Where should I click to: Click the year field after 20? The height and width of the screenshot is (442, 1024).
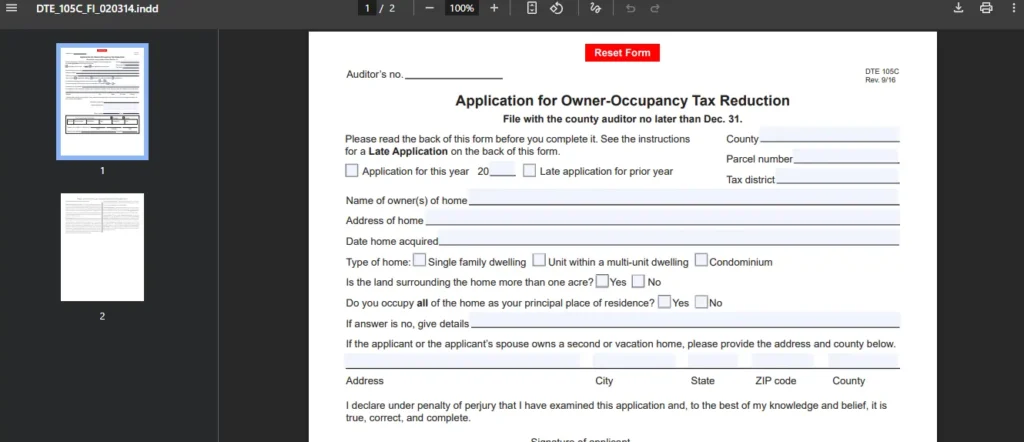(503, 170)
